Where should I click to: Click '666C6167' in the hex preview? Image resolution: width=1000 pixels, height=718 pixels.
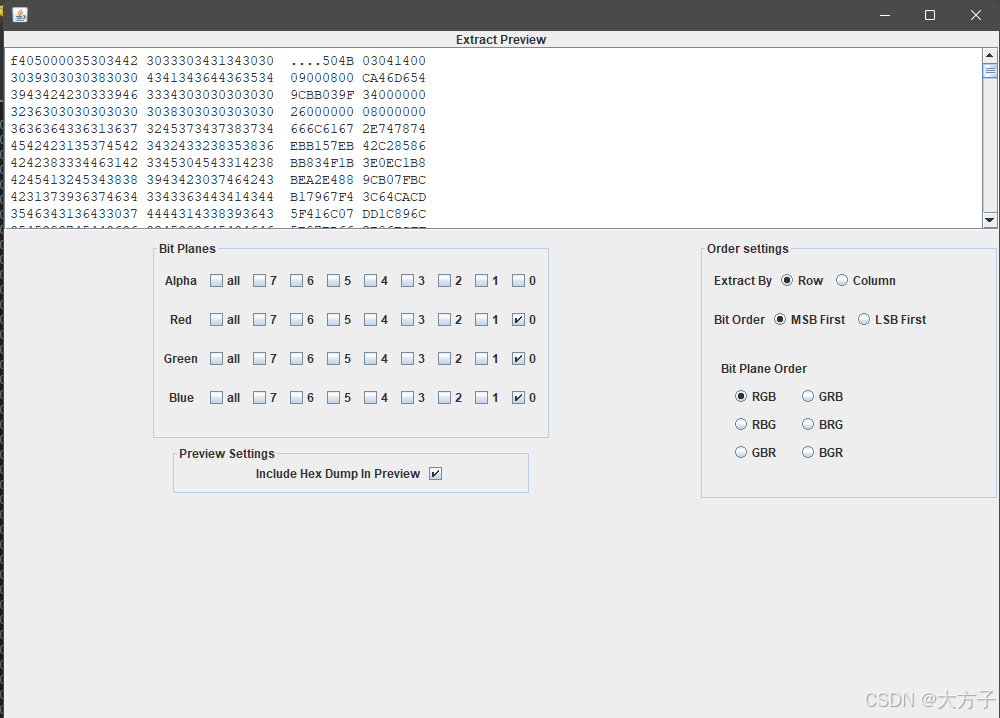click(x=322, y=129)
